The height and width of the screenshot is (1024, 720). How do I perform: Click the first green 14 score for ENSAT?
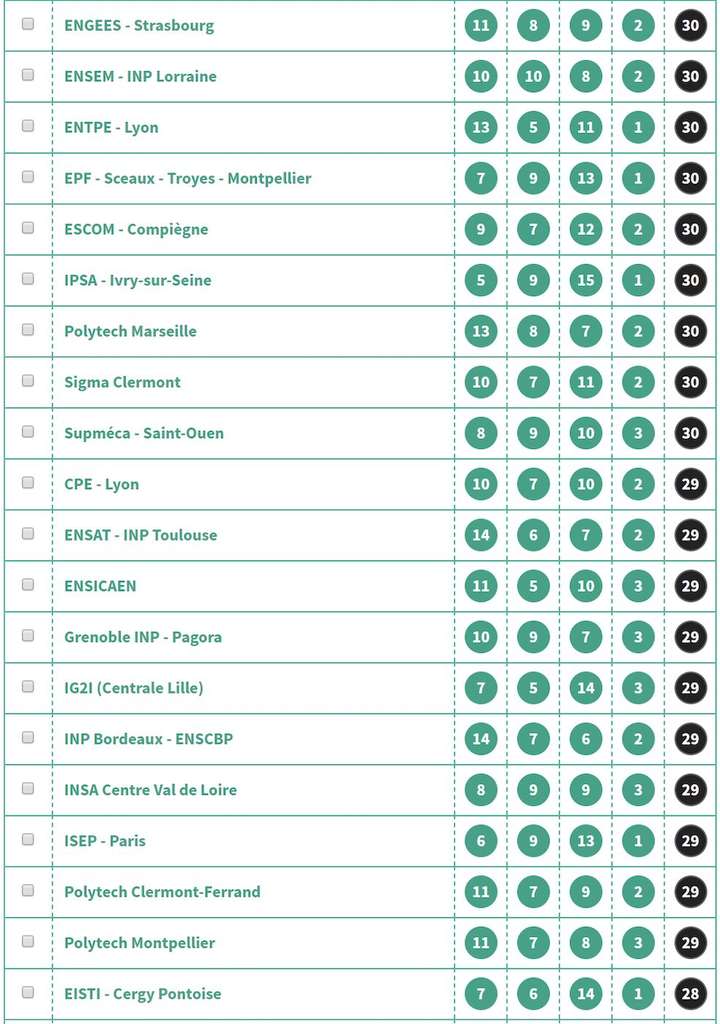click(481, 535)
